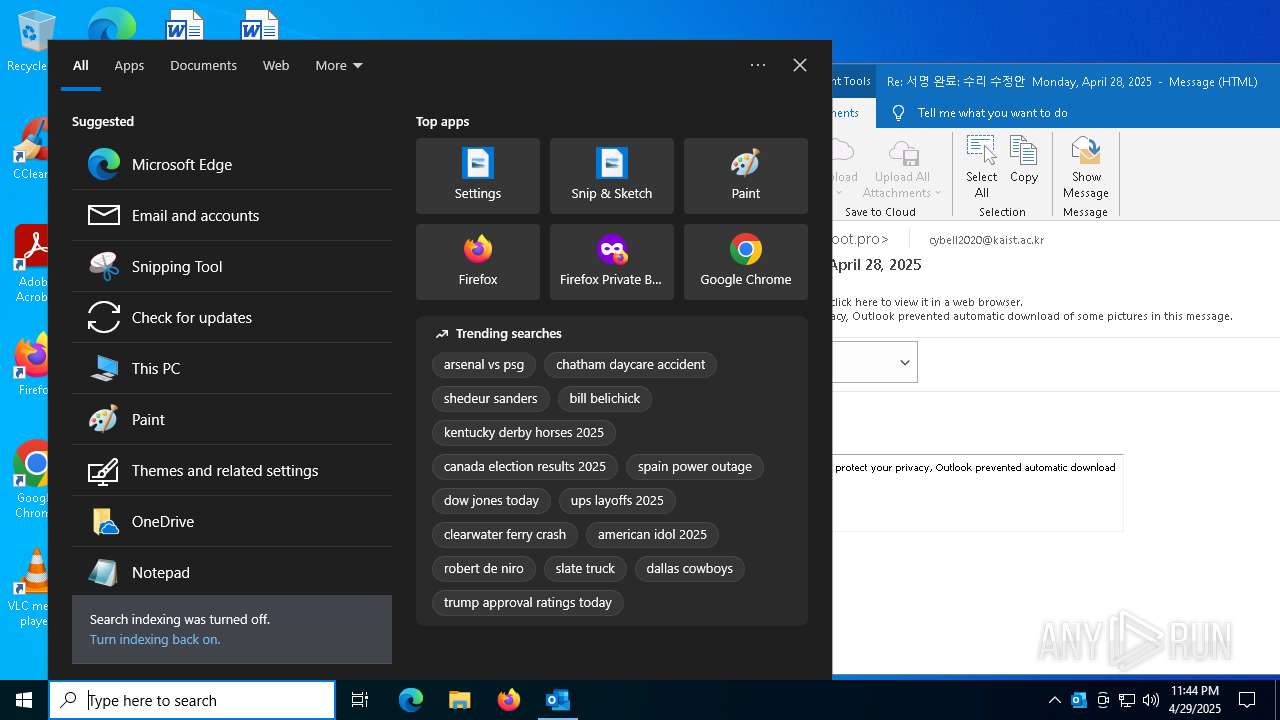Image resolution: width=1280 pixels, height=720 pixels.
Task: Close the search panel
Action: point(800,65)
